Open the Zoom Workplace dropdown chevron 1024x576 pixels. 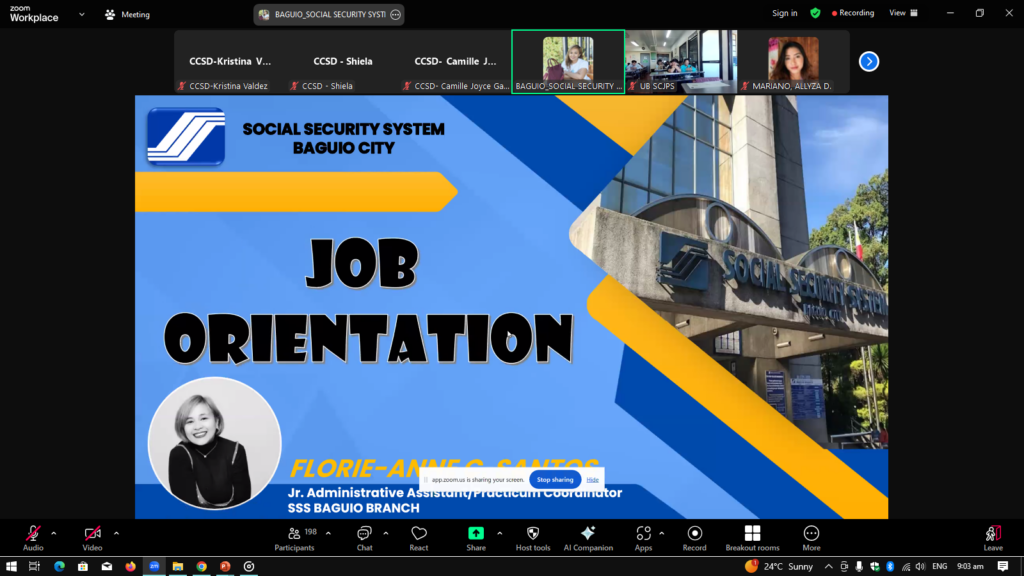tap(82, 14)
